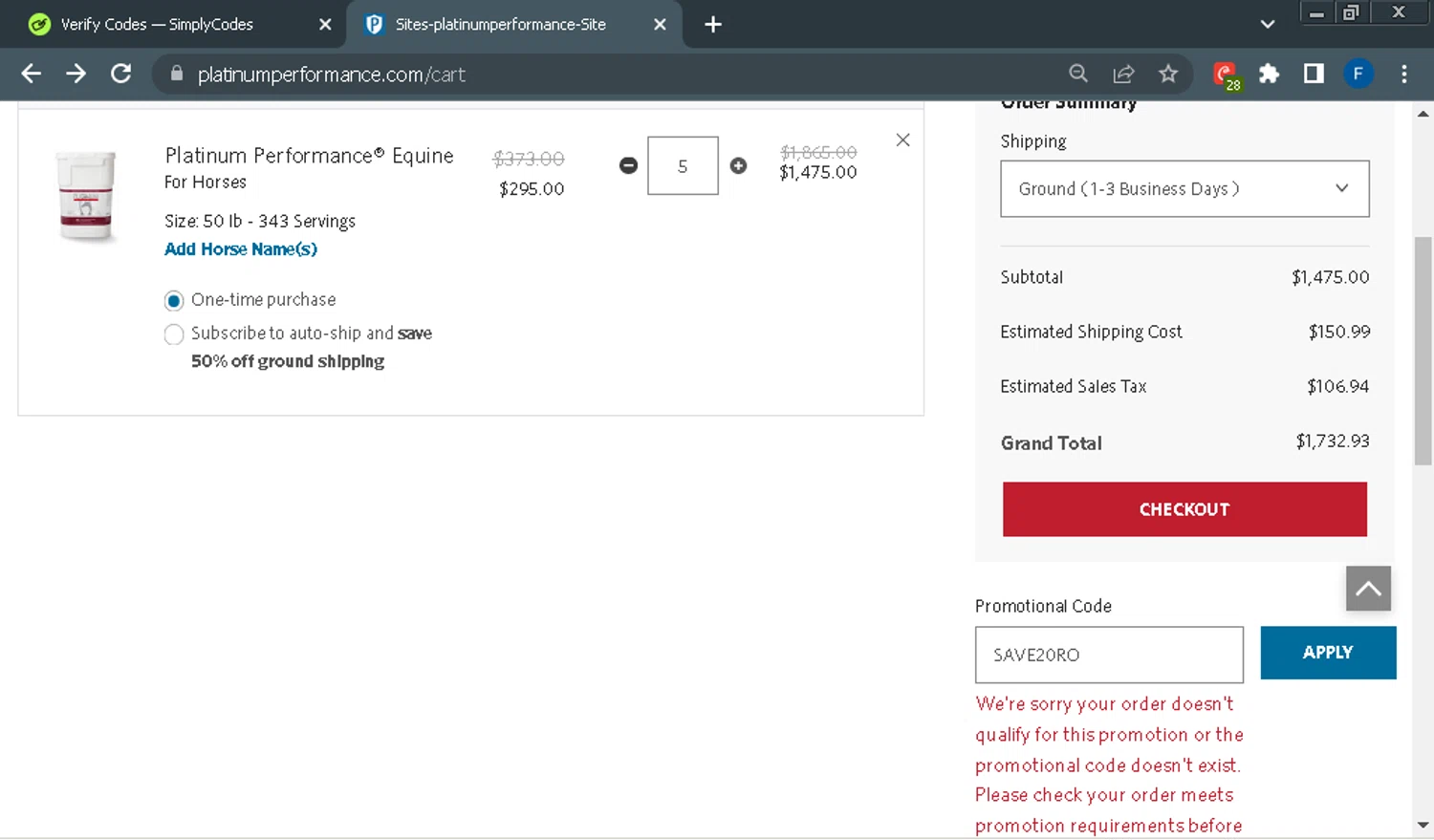Viewport: 1434px width, 840px height.
Task: Bookmark this page with star icon
Action: (x=1168, y=74)
